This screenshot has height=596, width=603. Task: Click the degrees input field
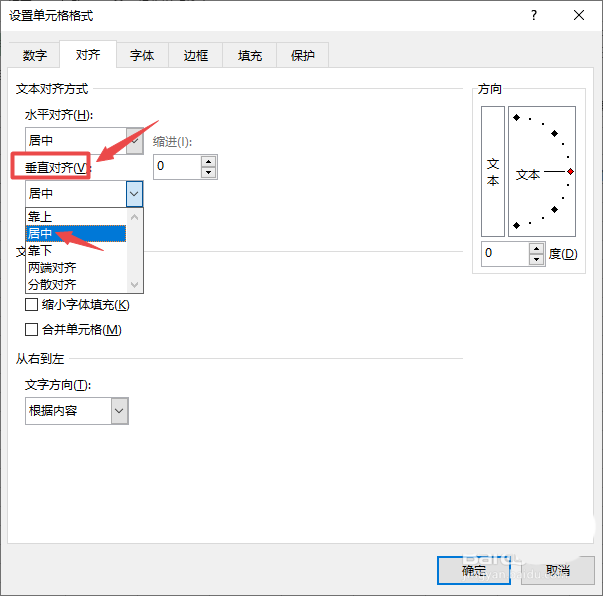point(504,253)
